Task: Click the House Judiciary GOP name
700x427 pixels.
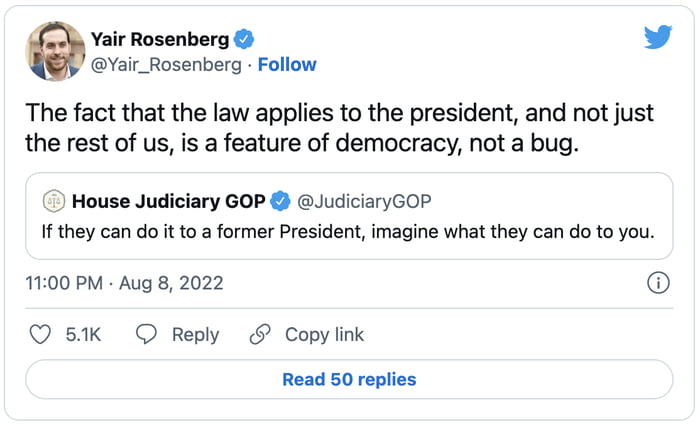Action: coord(169,202)
